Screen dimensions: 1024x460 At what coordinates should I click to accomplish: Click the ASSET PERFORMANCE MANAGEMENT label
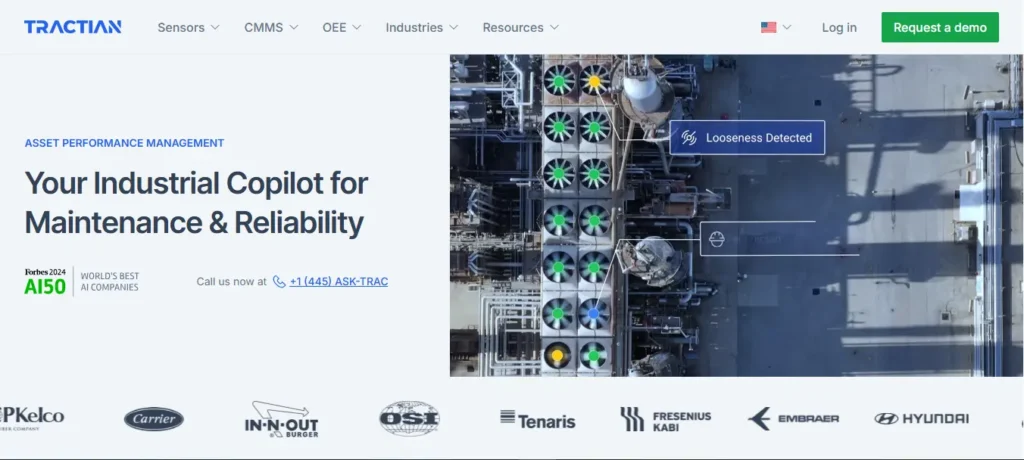[124, 143]
